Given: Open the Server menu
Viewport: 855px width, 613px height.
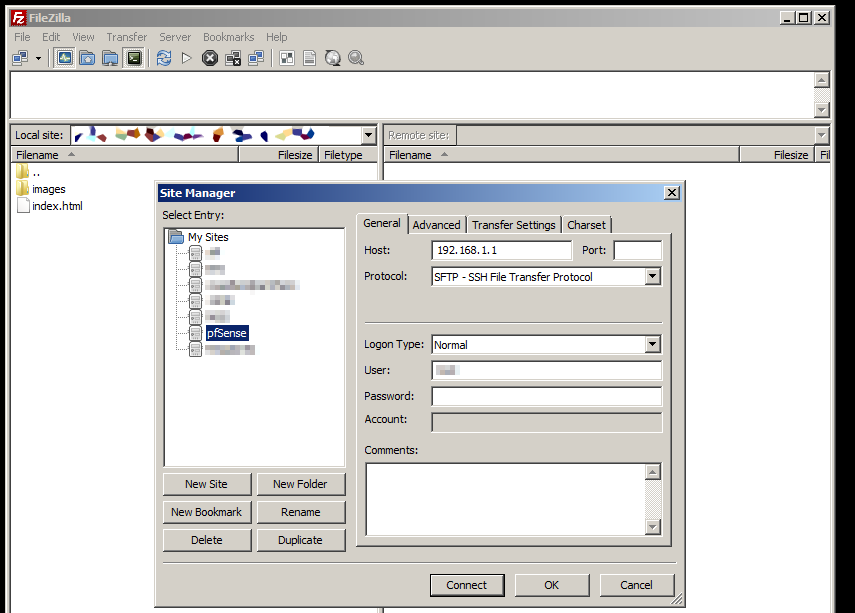Looking at the screenshot, I should [175, 37].
